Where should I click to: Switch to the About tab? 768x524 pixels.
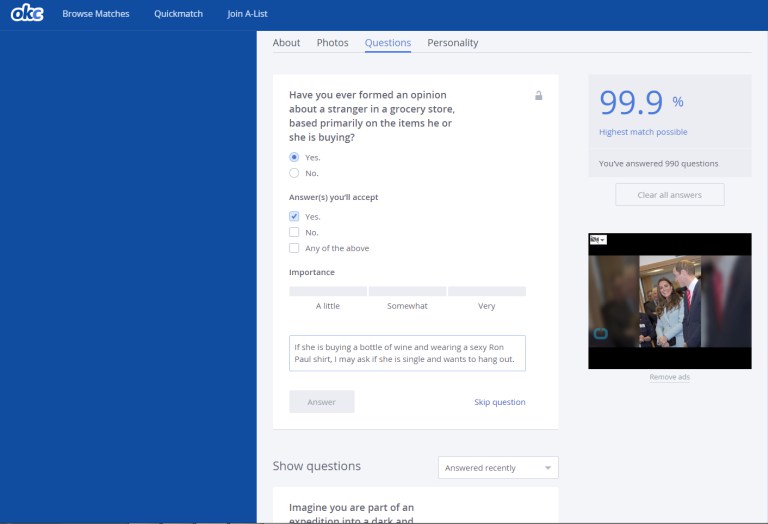coord(286,43)
